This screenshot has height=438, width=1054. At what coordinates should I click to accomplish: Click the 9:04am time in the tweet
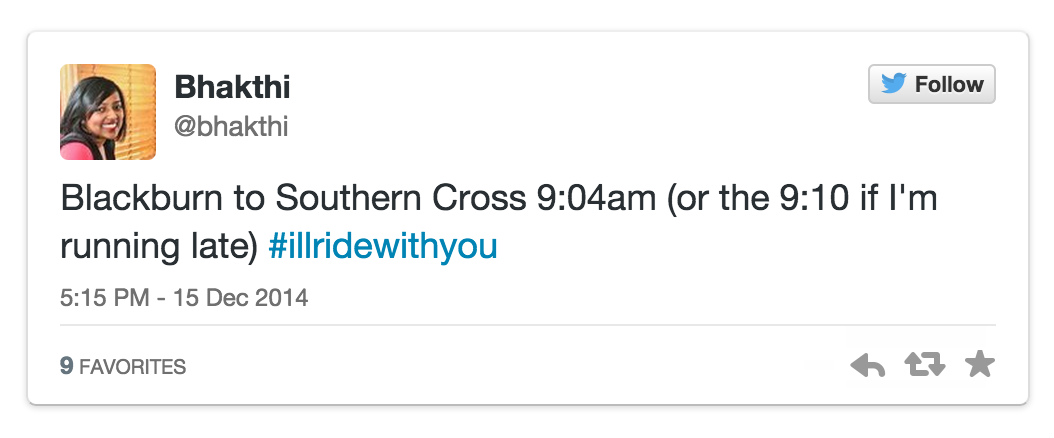click(x=590, y=199)
